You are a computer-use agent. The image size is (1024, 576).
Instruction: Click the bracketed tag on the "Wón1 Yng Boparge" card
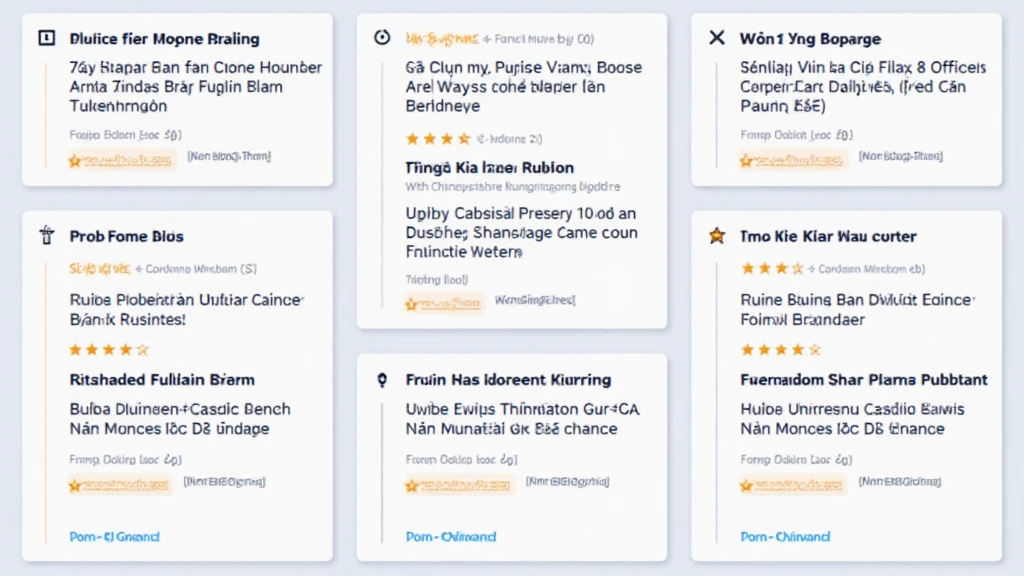point(898,157)
